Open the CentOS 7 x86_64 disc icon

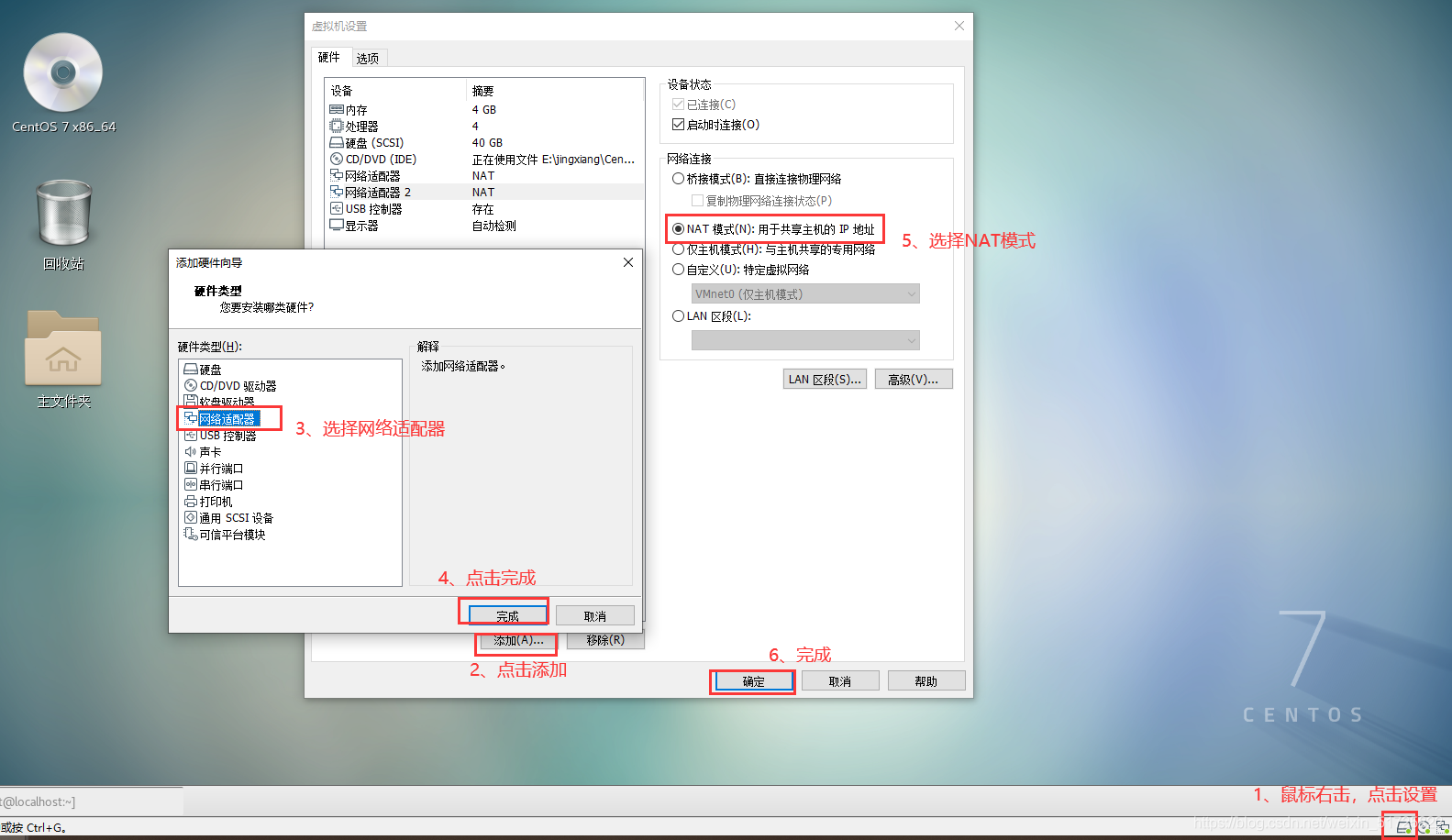point(63,83)
